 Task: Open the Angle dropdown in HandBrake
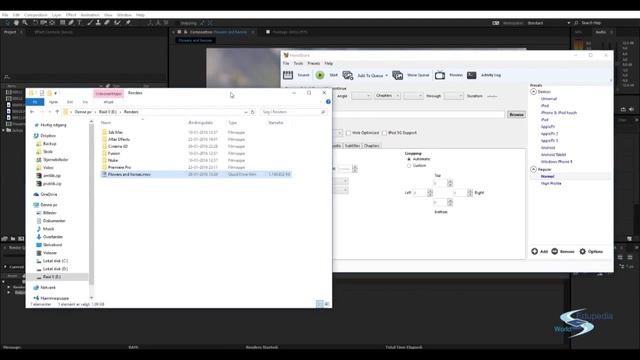[x=361, y=96]
